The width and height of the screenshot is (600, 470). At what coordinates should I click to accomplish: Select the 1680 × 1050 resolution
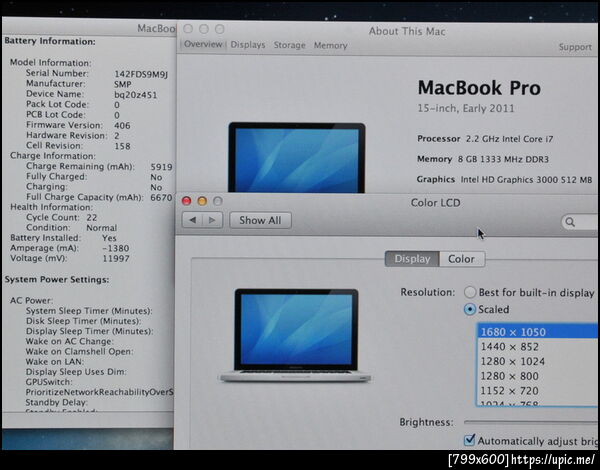pos(537,332)
